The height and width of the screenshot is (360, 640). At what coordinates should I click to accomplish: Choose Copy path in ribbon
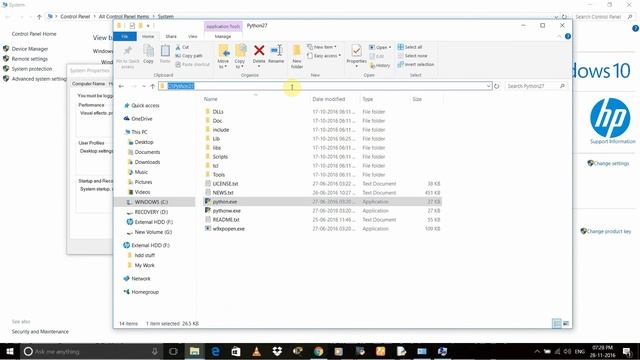tap(189, 56)
